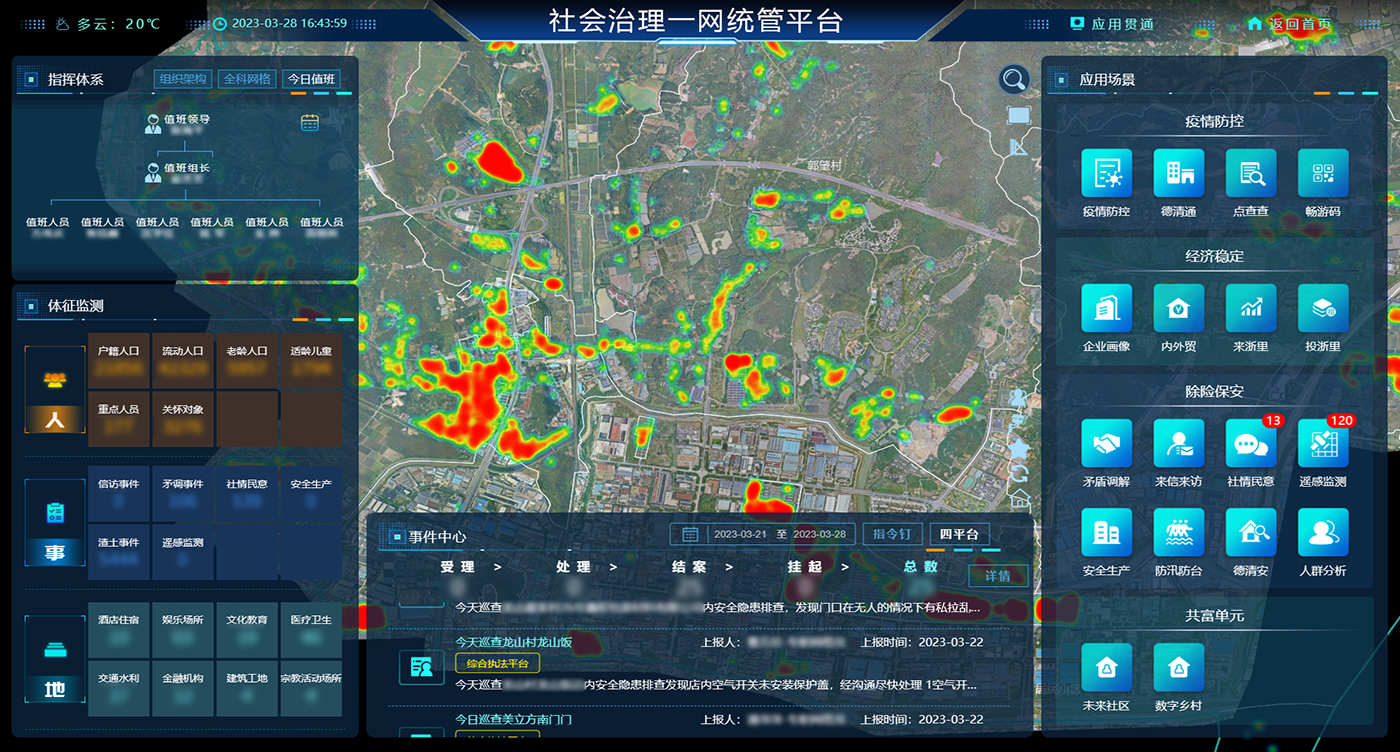Screen dimensions: 1400x752
Task: Open the 人群分析 crowd analysis icon
Action: point(1322,533)
